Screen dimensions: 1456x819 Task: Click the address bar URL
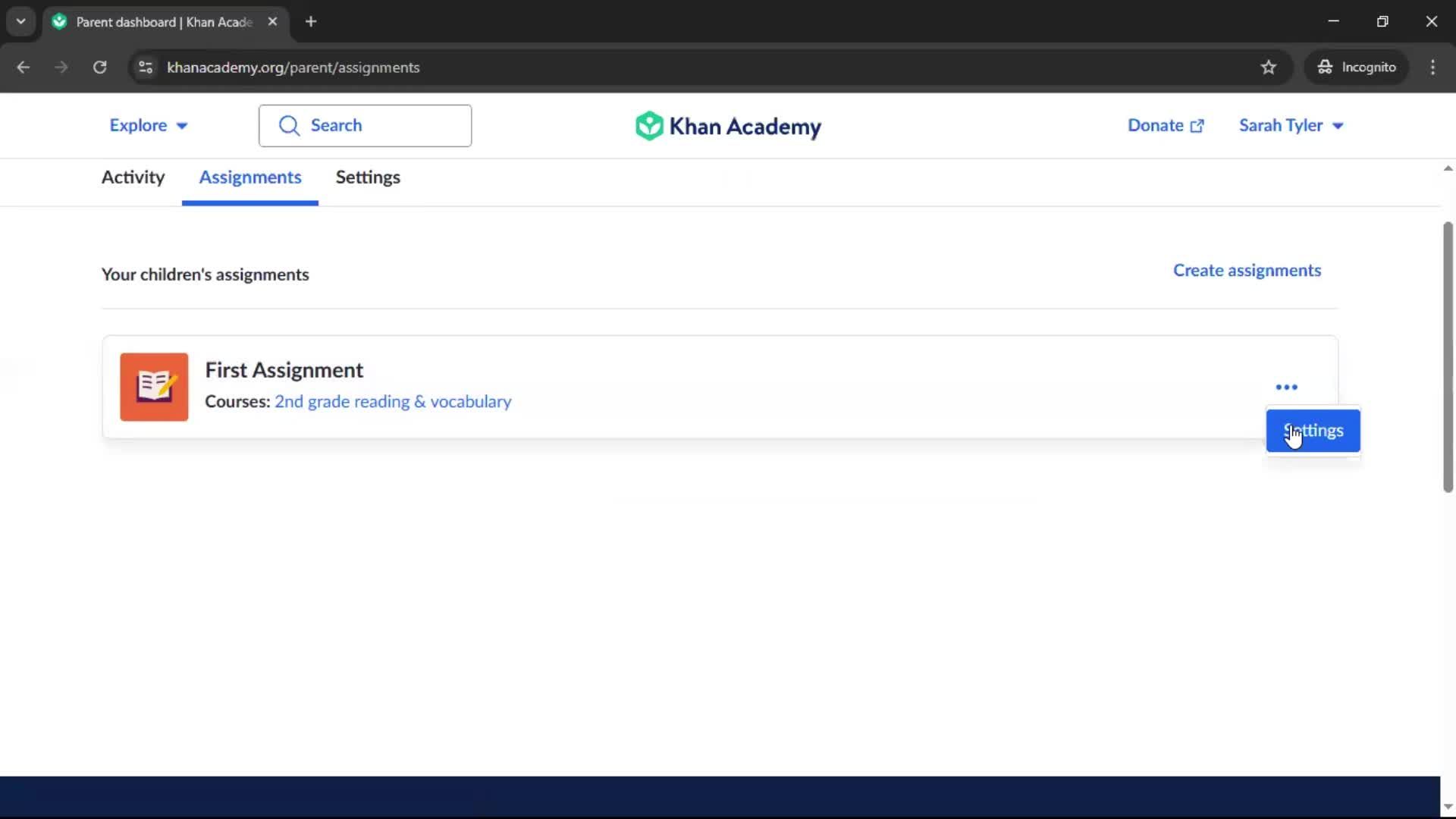(x=293, y=67)
